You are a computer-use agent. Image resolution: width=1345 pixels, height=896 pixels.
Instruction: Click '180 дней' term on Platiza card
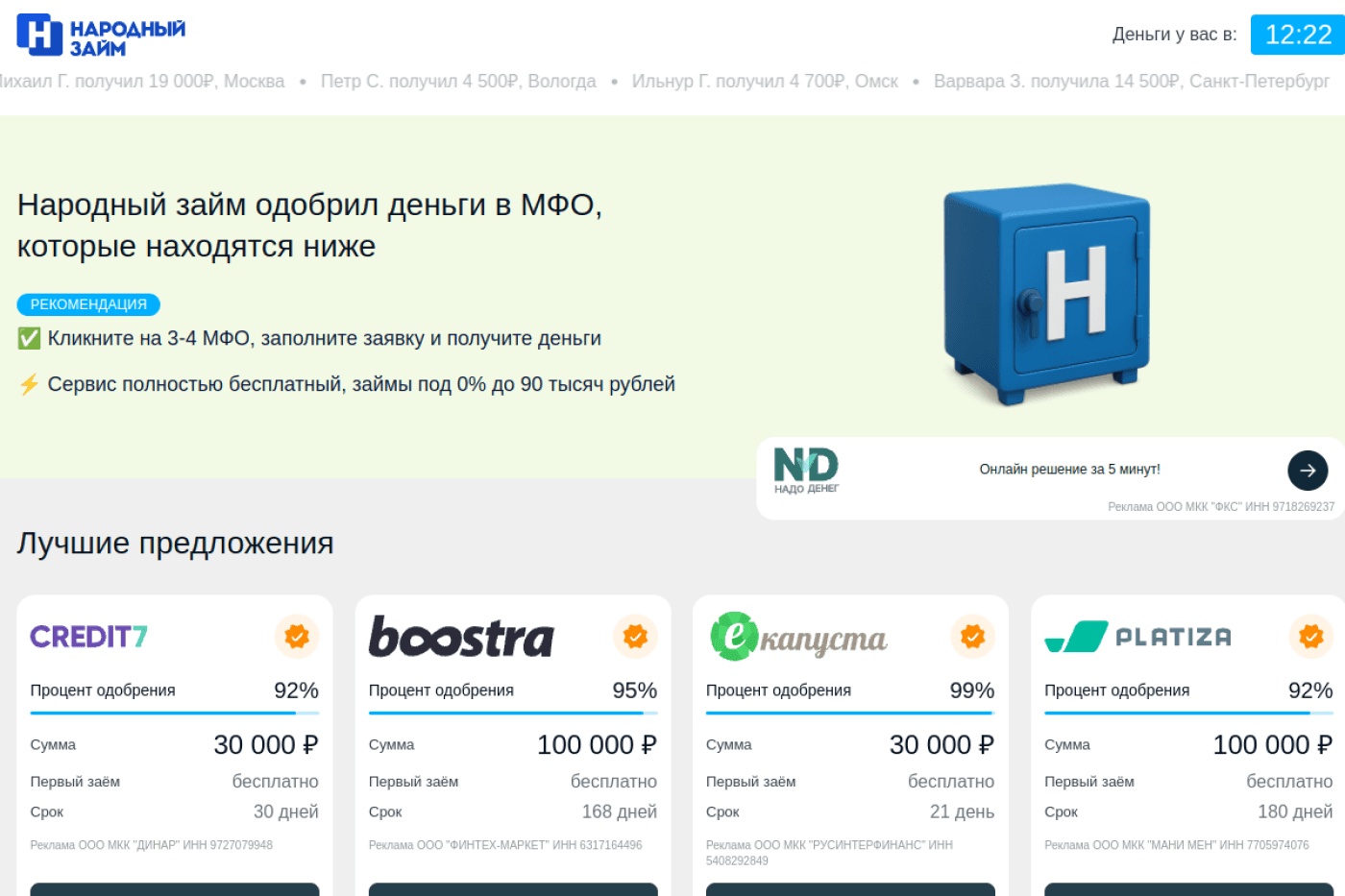click(x=1295, y=811)
